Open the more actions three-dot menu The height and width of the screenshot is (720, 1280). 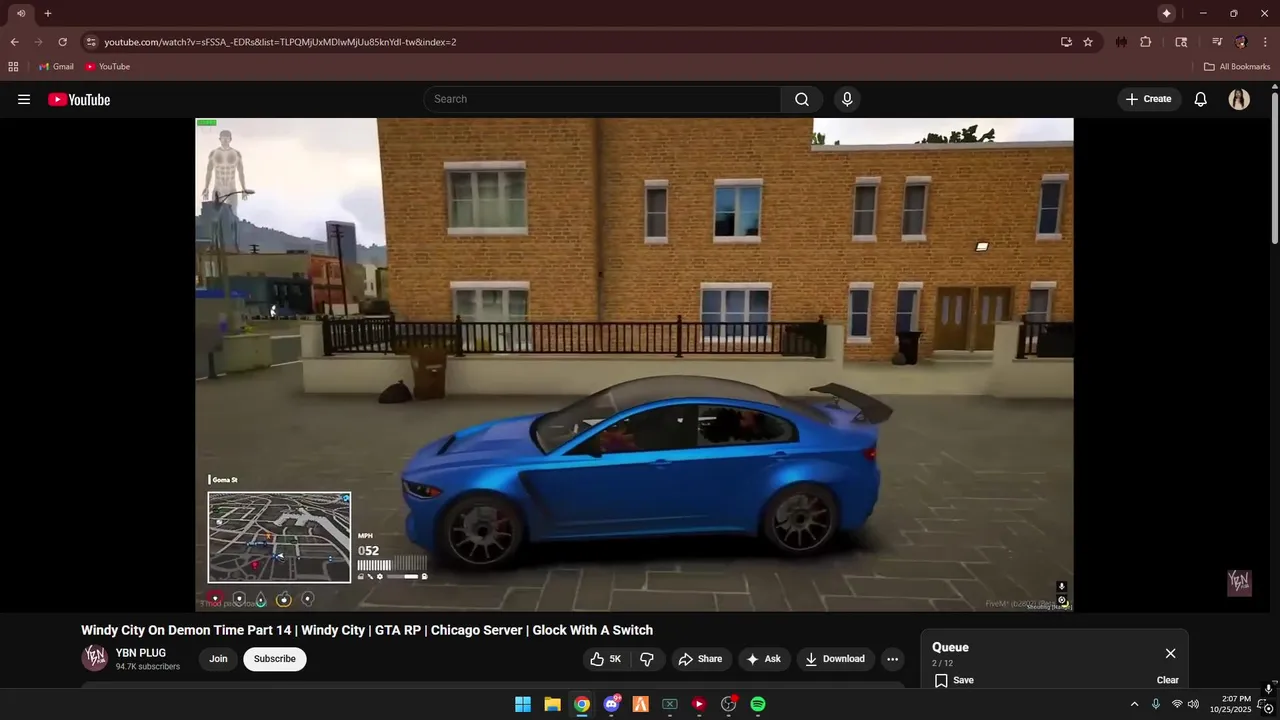click(x=892, y=659)
